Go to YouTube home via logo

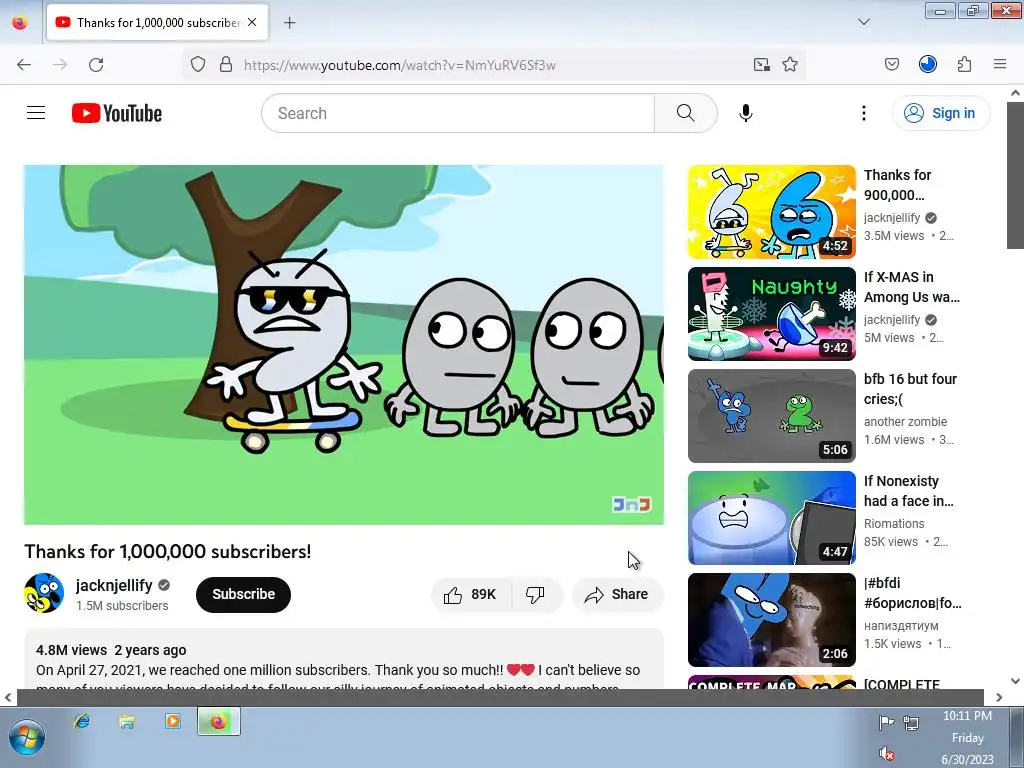pyautogui.click(x=117, y=113)
